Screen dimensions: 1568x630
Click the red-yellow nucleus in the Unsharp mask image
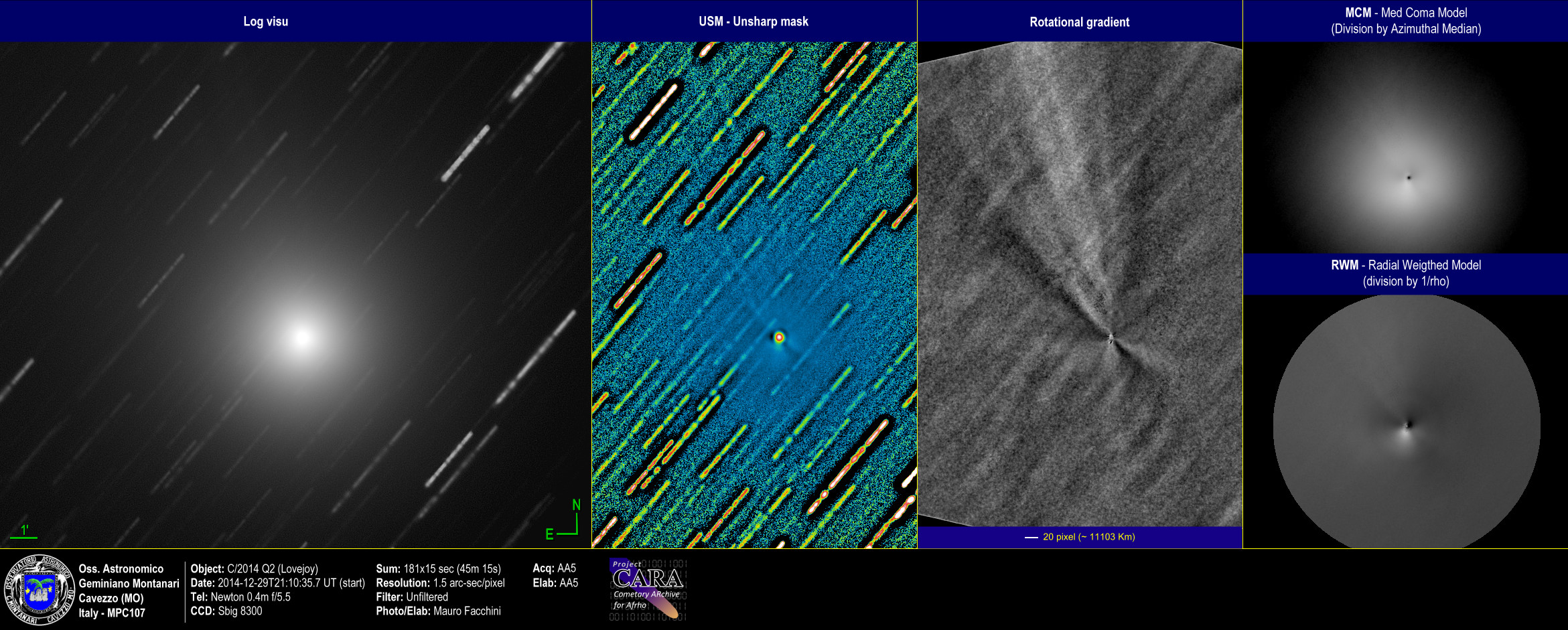779,337
